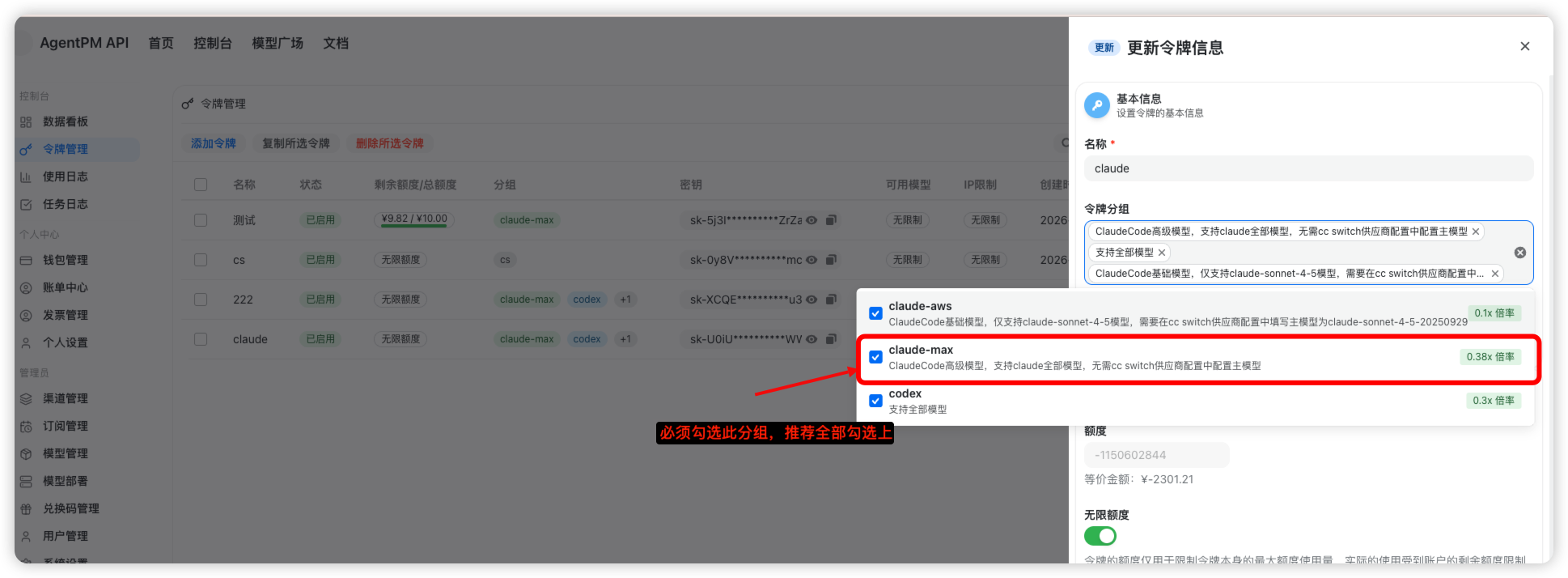
Task: Open 模型部署 in the sidebar
Action: [x=66, y=481]
